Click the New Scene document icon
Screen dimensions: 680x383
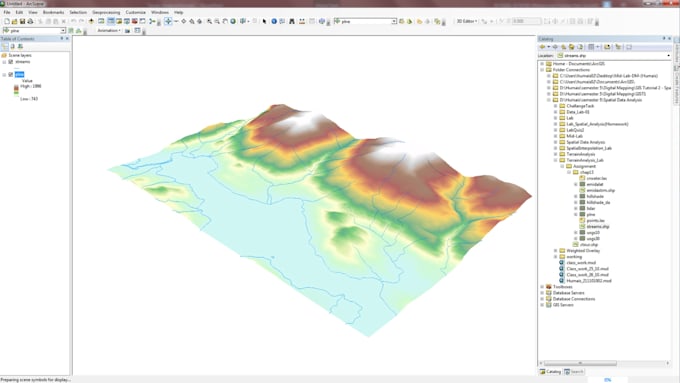point(7,21)
